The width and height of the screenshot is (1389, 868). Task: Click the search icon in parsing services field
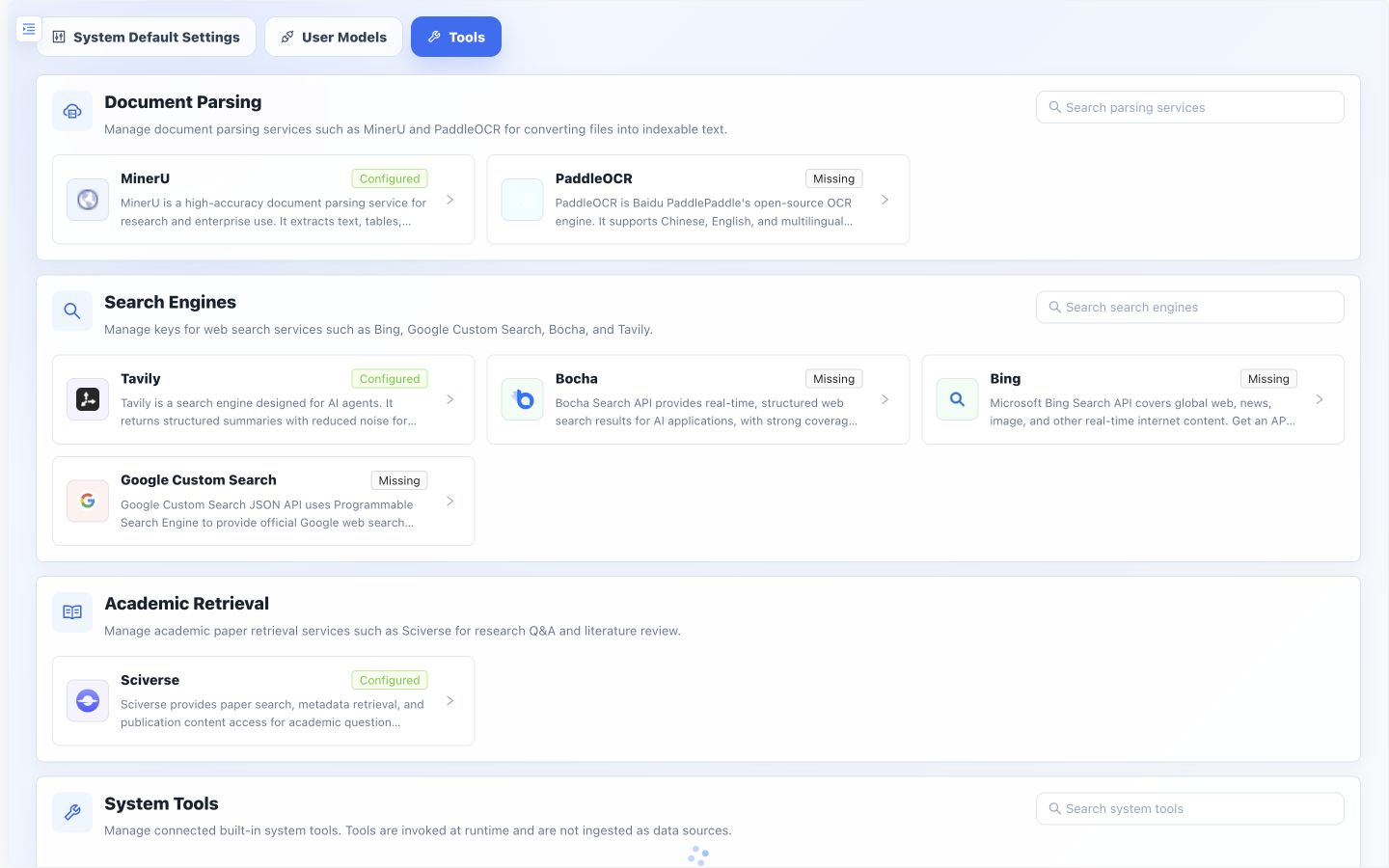(x=1055, y=107)
